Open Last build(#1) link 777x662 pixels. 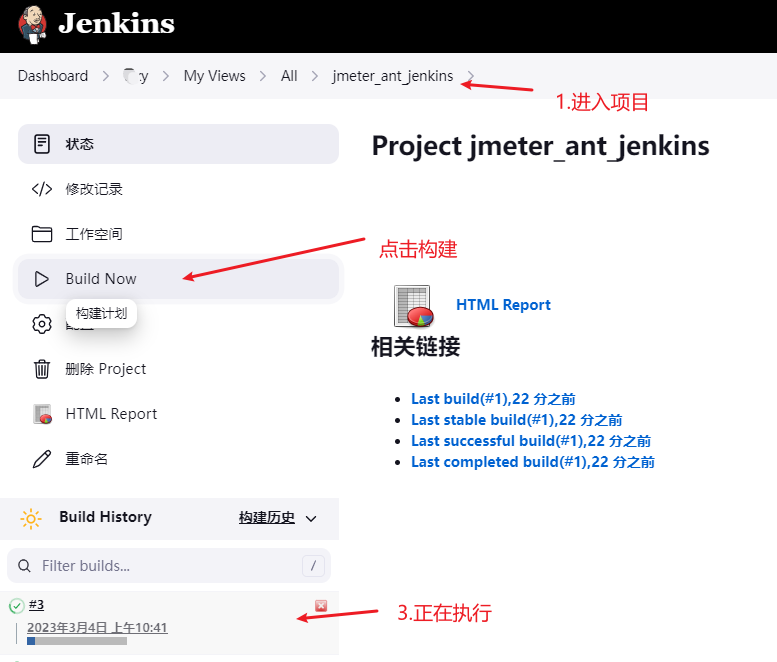click(493, 399)
